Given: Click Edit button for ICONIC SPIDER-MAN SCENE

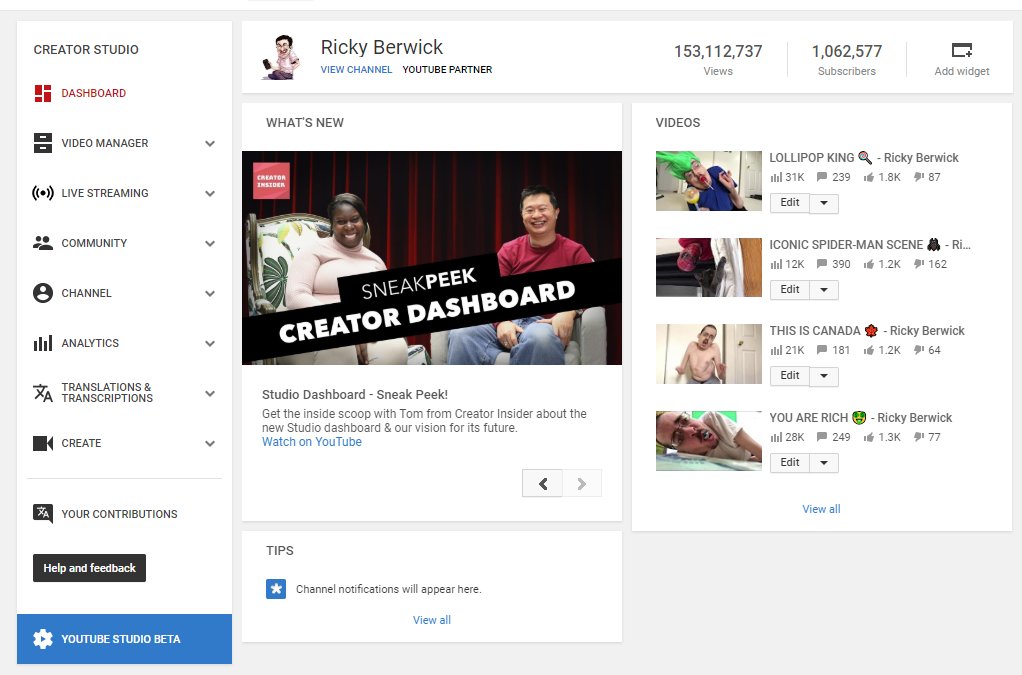Looking at the screenshot, I should 790,289.
